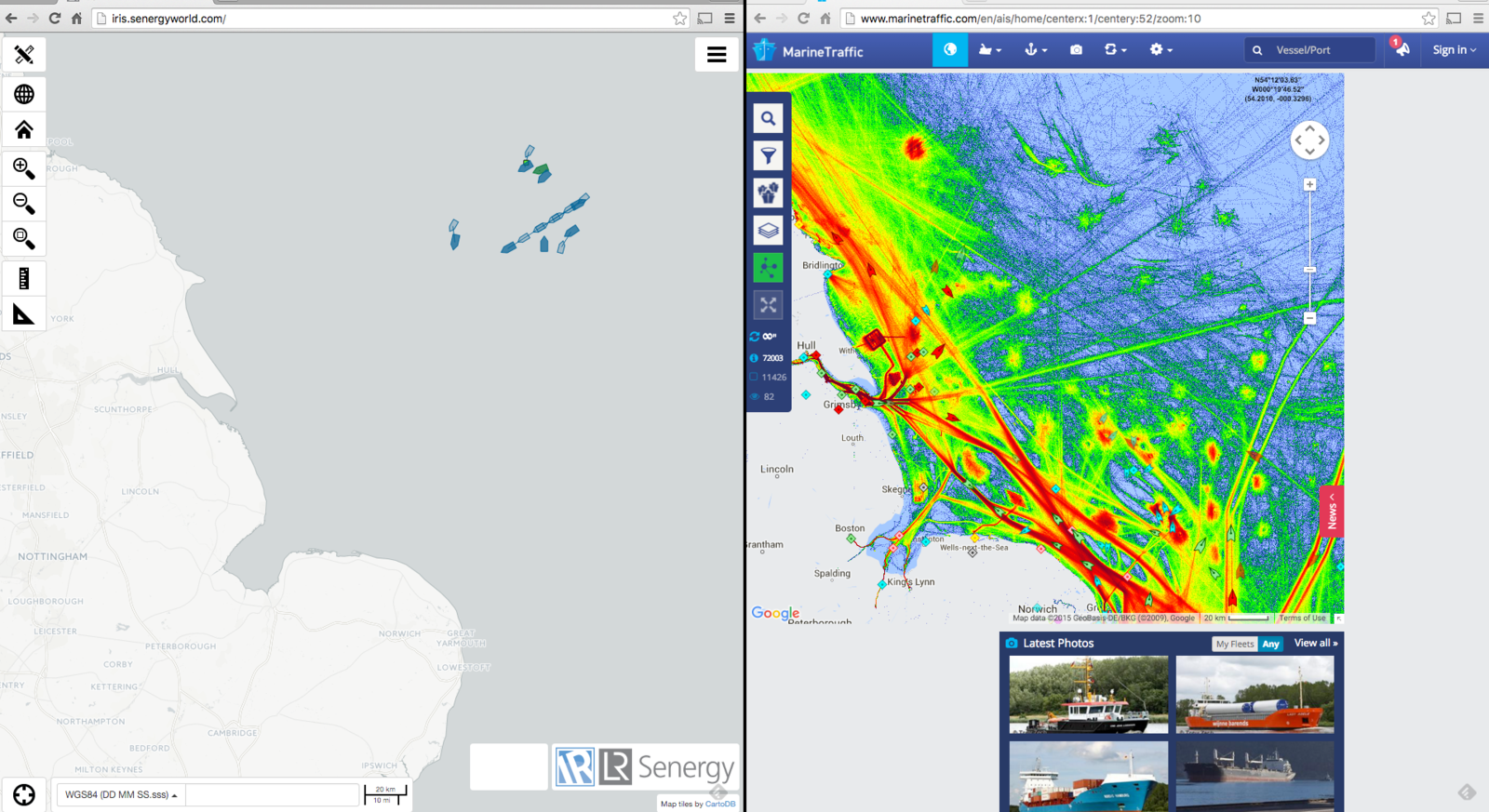Image resolution: width=1489 pixels, height=812 pixels.
Task: Open the red tugboat photo thumbnail
Action: (1089, 695)
